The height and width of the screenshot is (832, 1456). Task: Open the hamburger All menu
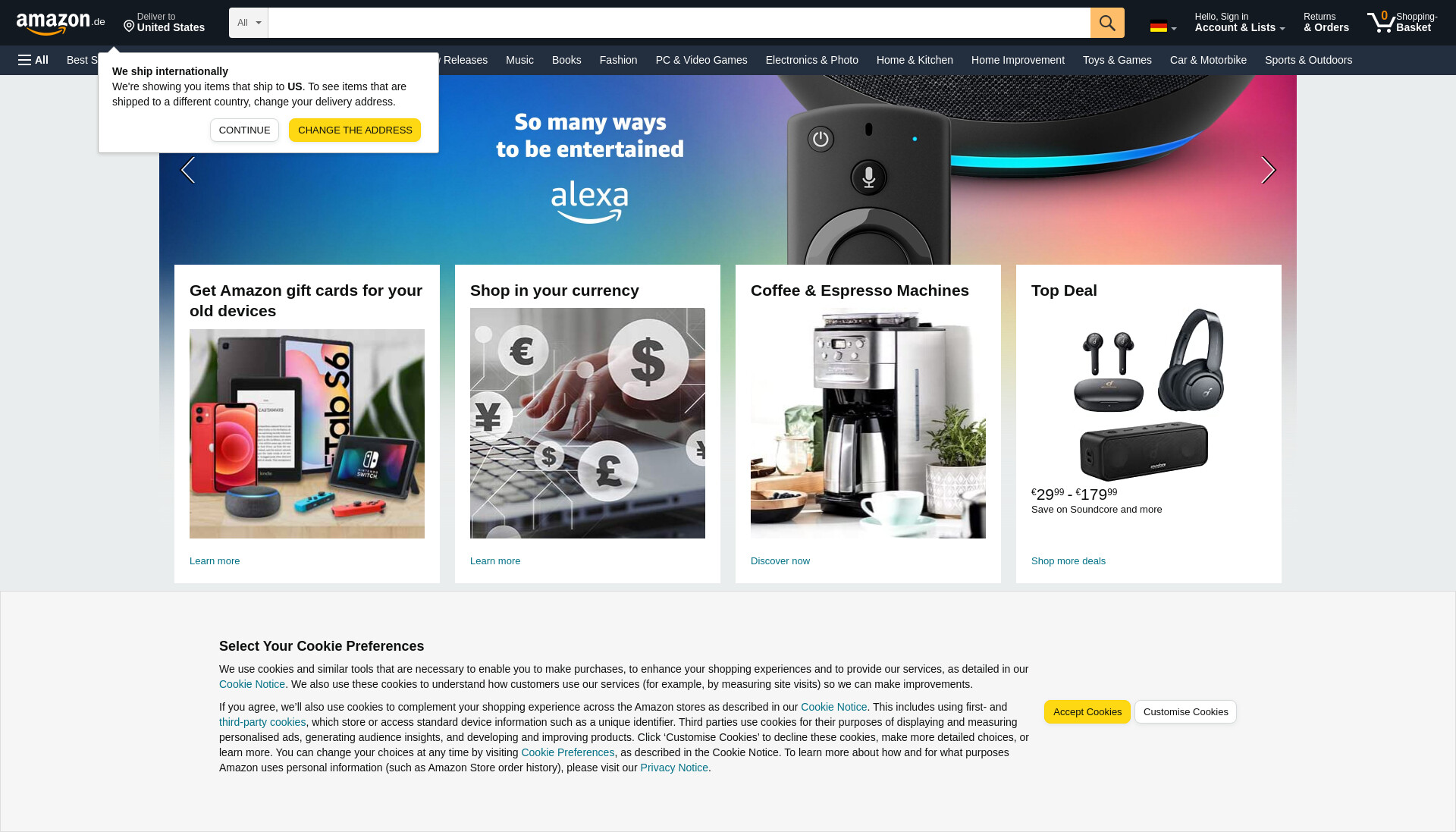click(33, 60)
